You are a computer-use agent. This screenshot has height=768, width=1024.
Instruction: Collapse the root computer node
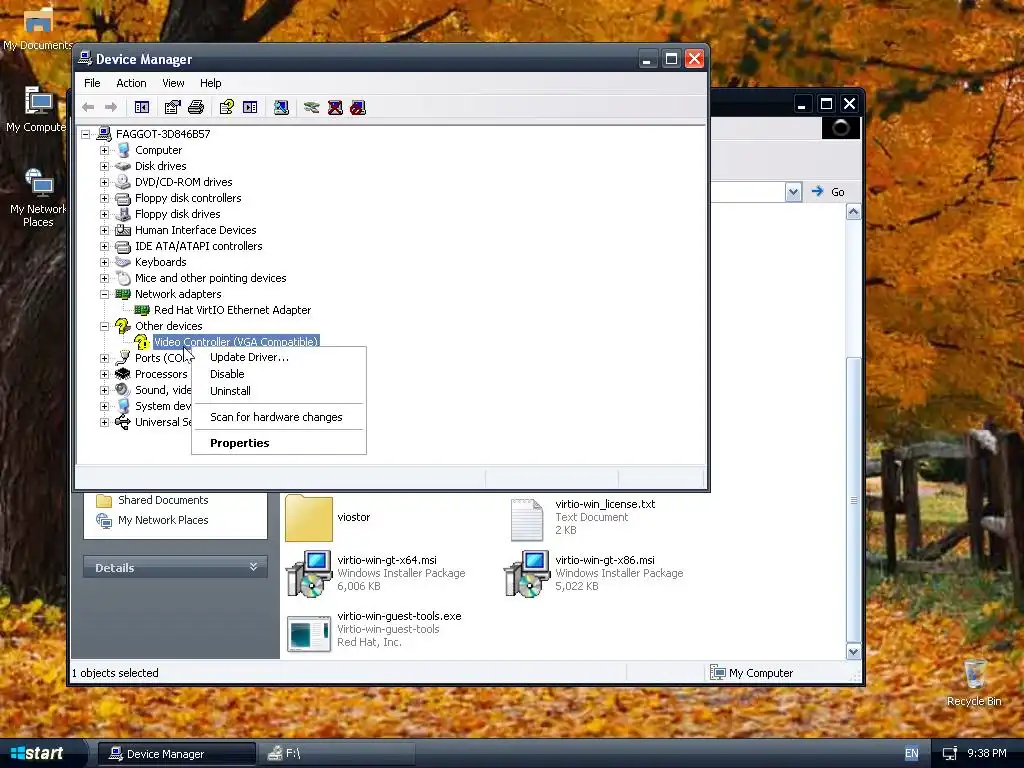[86, 134]
